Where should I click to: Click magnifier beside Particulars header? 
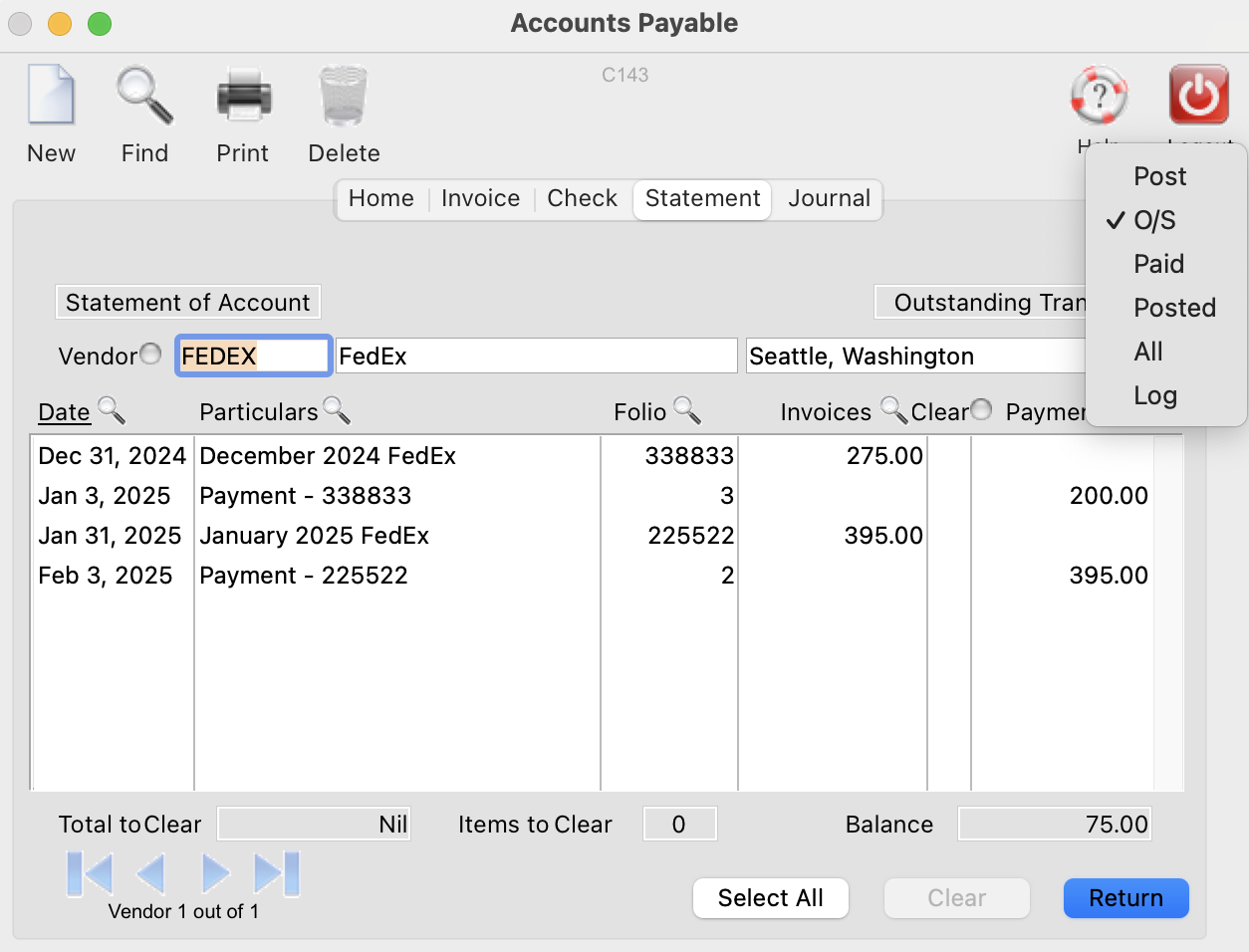click(x=337, y=410)
